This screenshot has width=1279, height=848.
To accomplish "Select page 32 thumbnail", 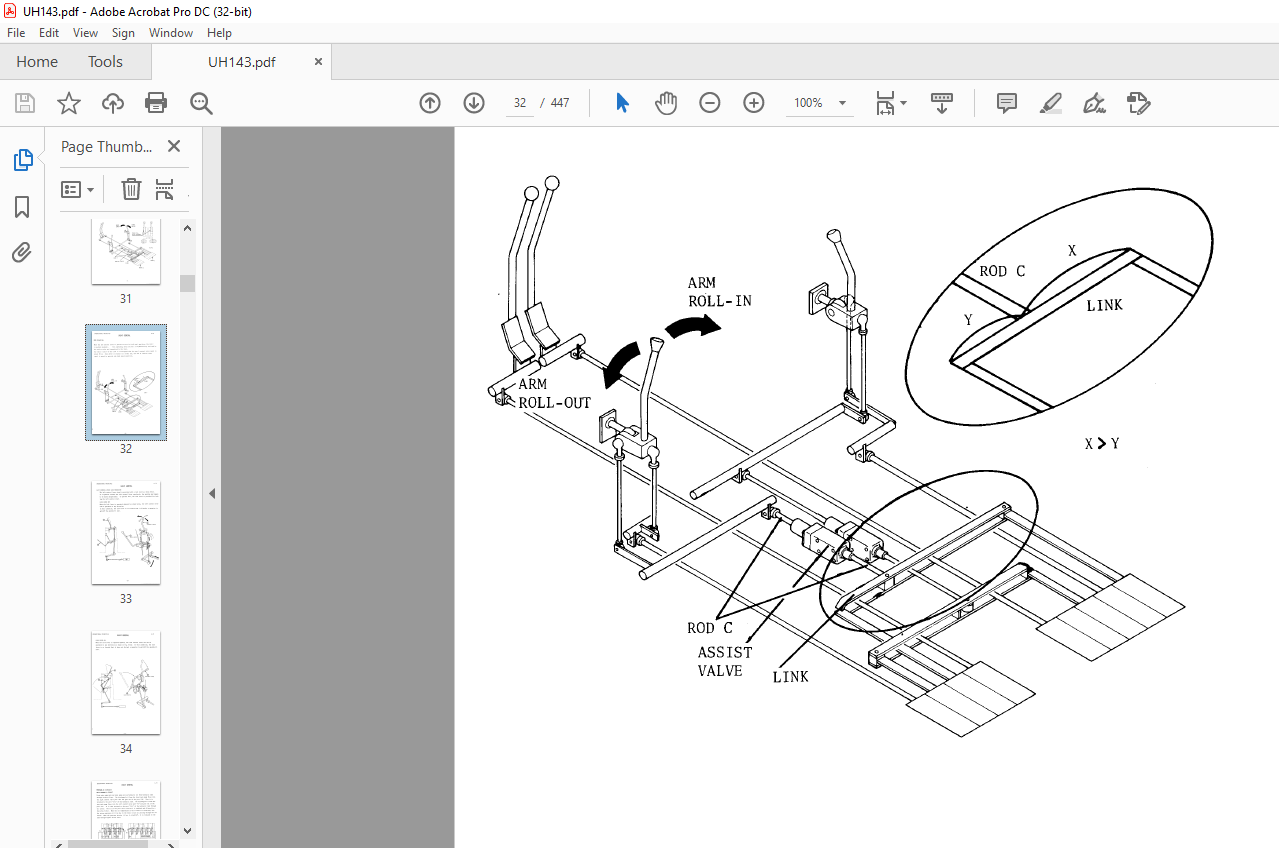I will 126,382.
